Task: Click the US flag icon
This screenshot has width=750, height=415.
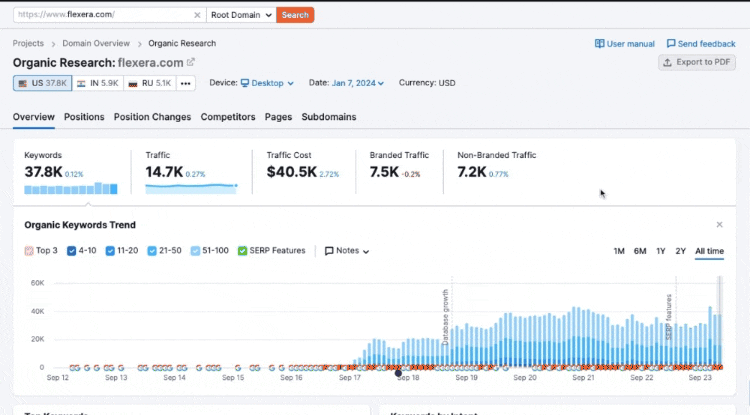Action: 22,83
